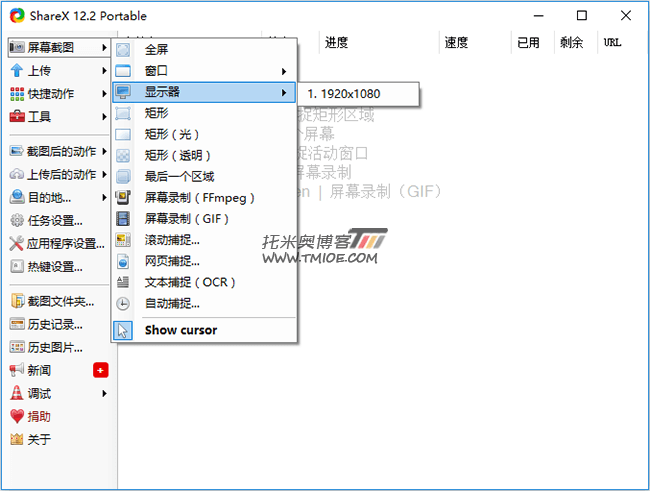Image resolution: width=650 pixels, height=491 pixels.
Task: Maximize the ShareX window
Action: (x=582, y=16)
